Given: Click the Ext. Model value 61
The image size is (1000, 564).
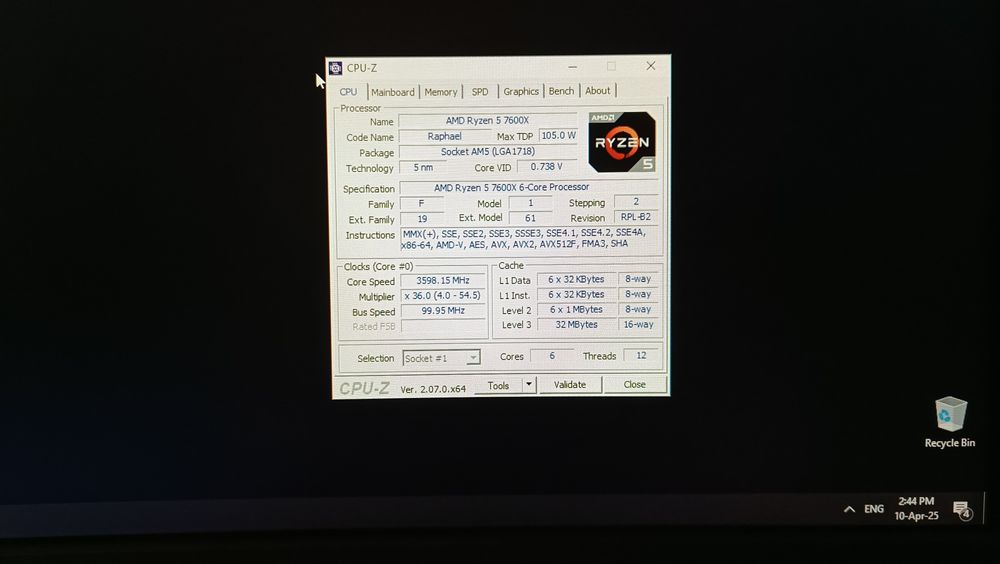Looking at the screenshot, I should pos(531,218).
